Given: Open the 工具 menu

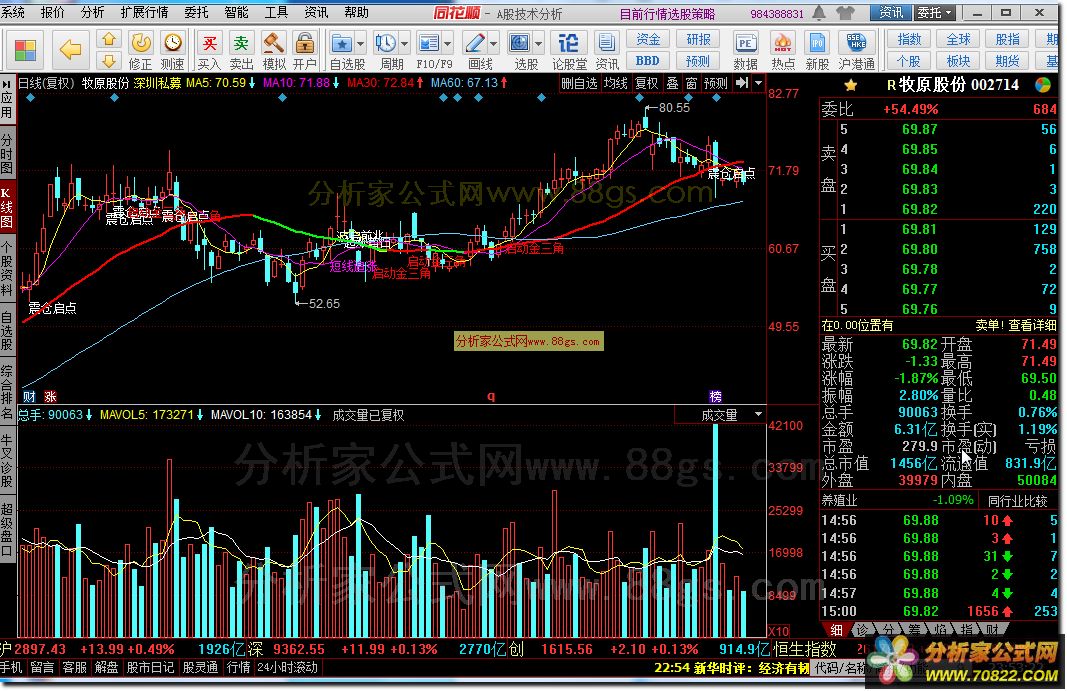Looking at the screenshot, I should pos(276,12).
